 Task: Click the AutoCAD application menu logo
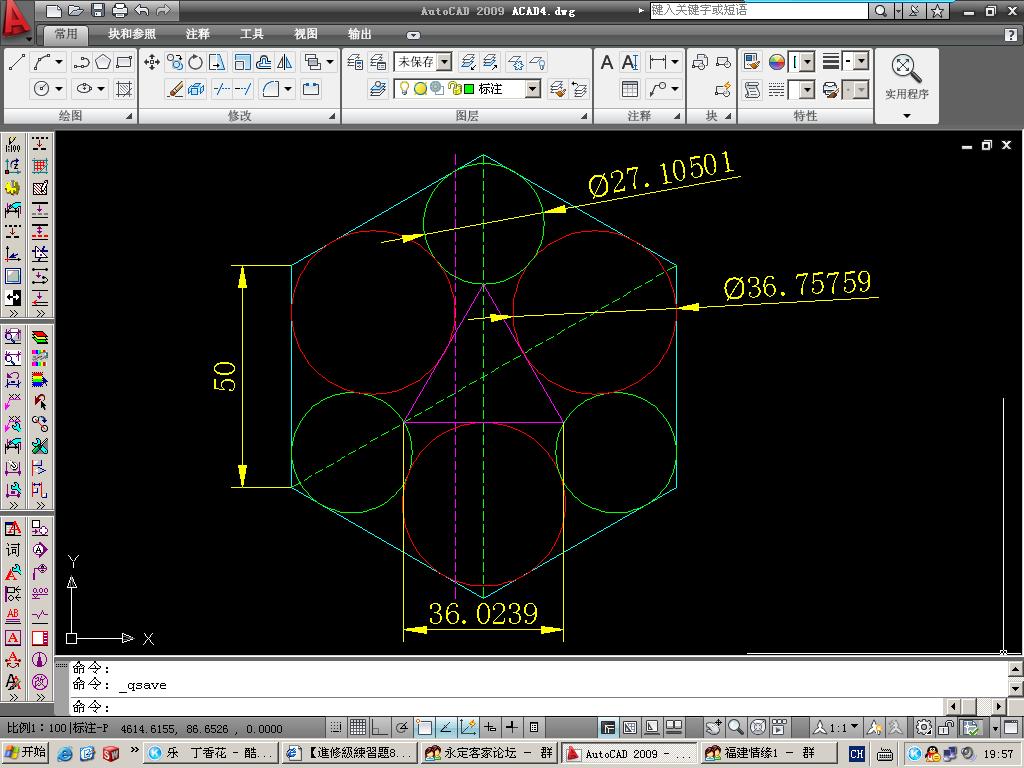tap(16, 18)
